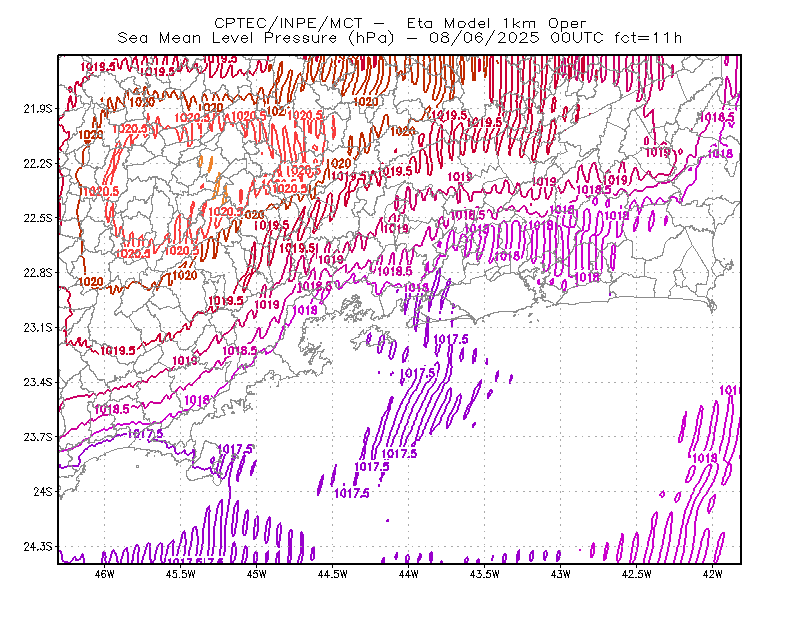Click the latitude label '23.7S'
This screenshot has height=618, width=800.
pos(38,437)
